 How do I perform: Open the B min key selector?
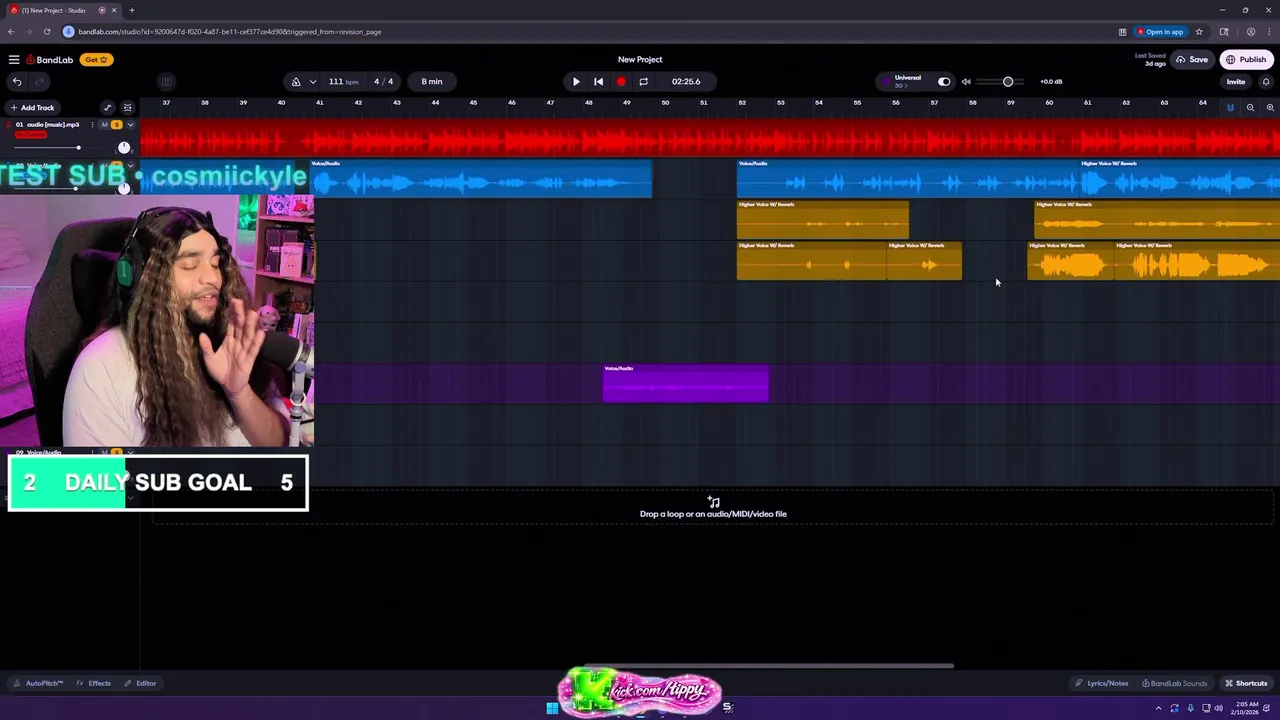[x=432, y=82]
